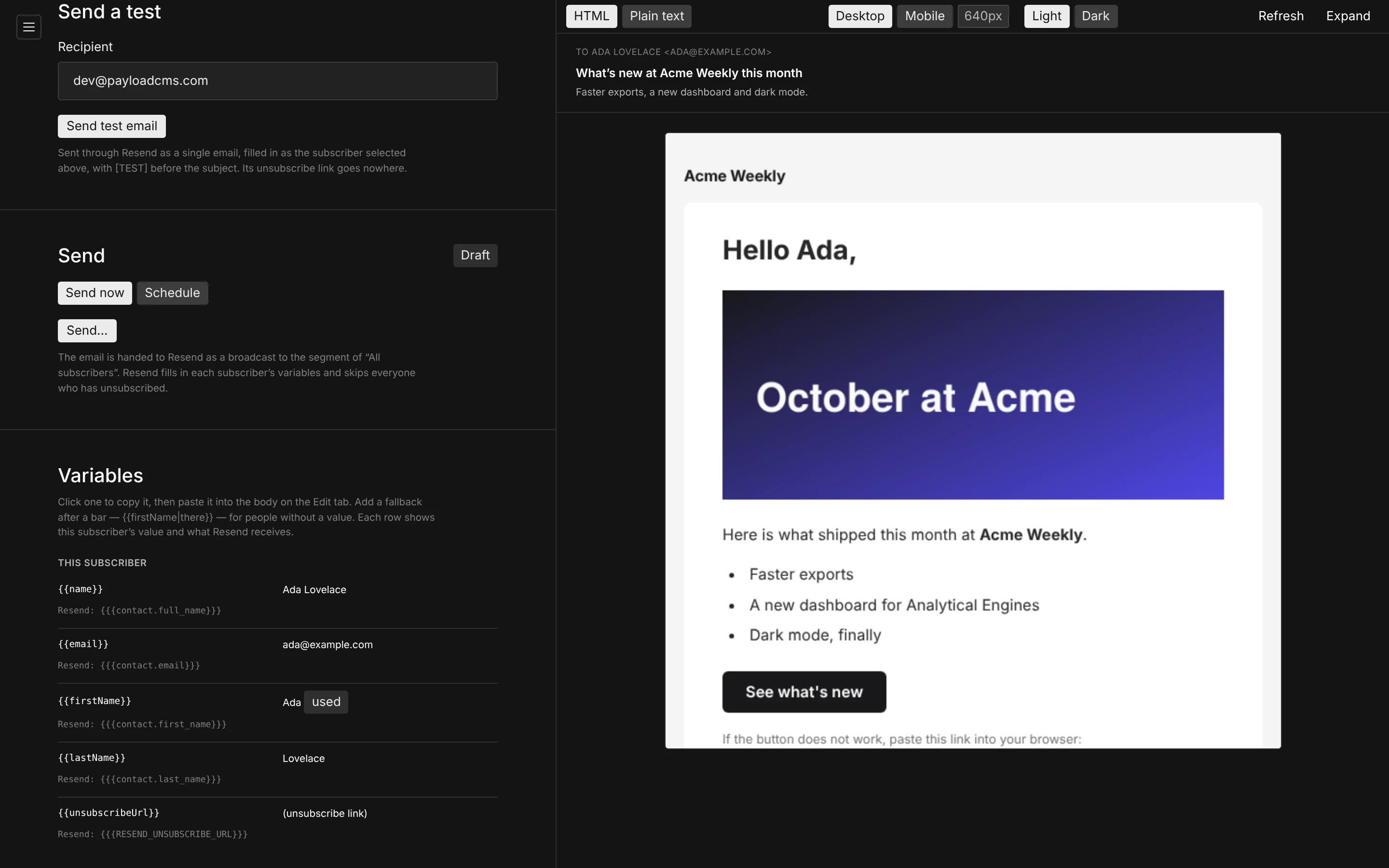Click the 'THIS SUBSCRIBER' label
The width and height of the screenshot is (1389, 868).
click(102, 563)
